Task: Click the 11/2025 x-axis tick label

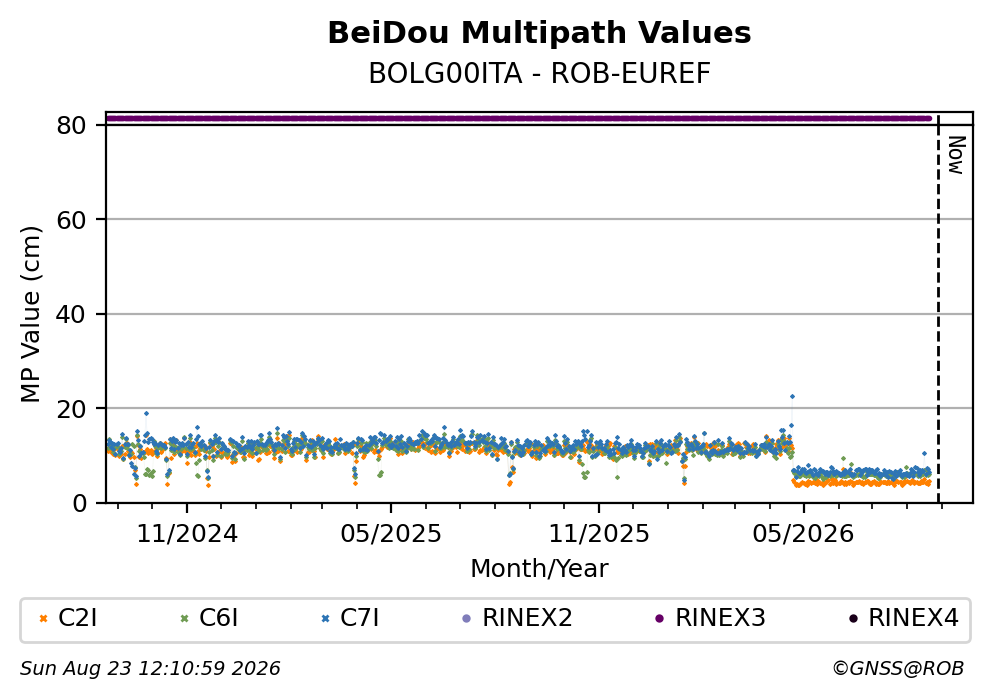Action: 598,534
